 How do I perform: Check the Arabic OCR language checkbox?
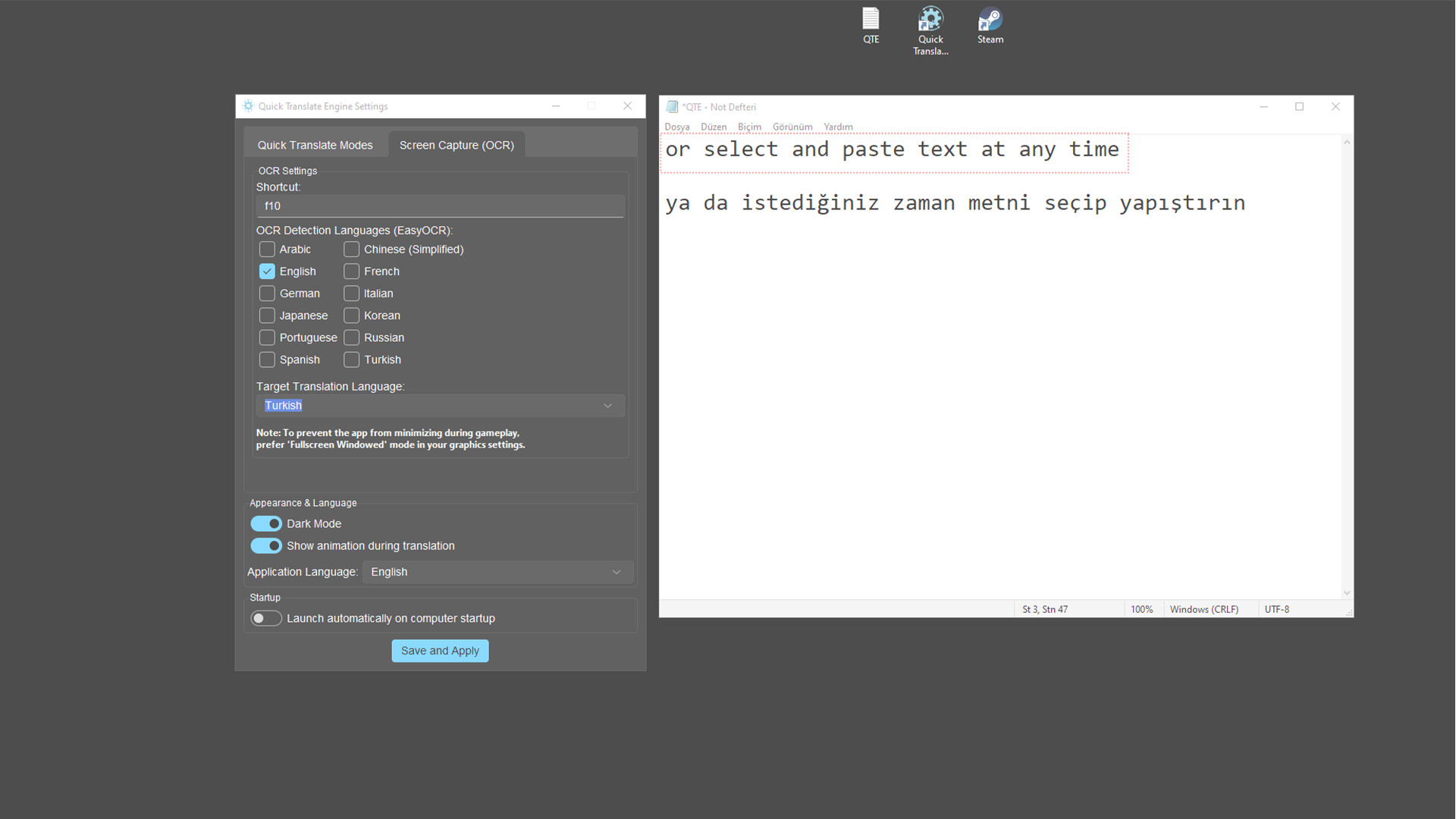click(x=267, y=249)
